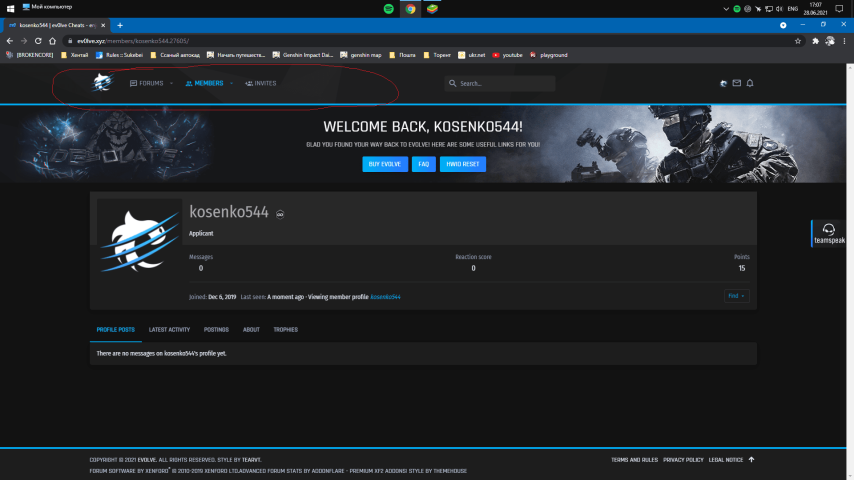The height and width of the screenshot is (480, 854).
Task: Go to the Invites page
Action: click(x=261, y=83)
